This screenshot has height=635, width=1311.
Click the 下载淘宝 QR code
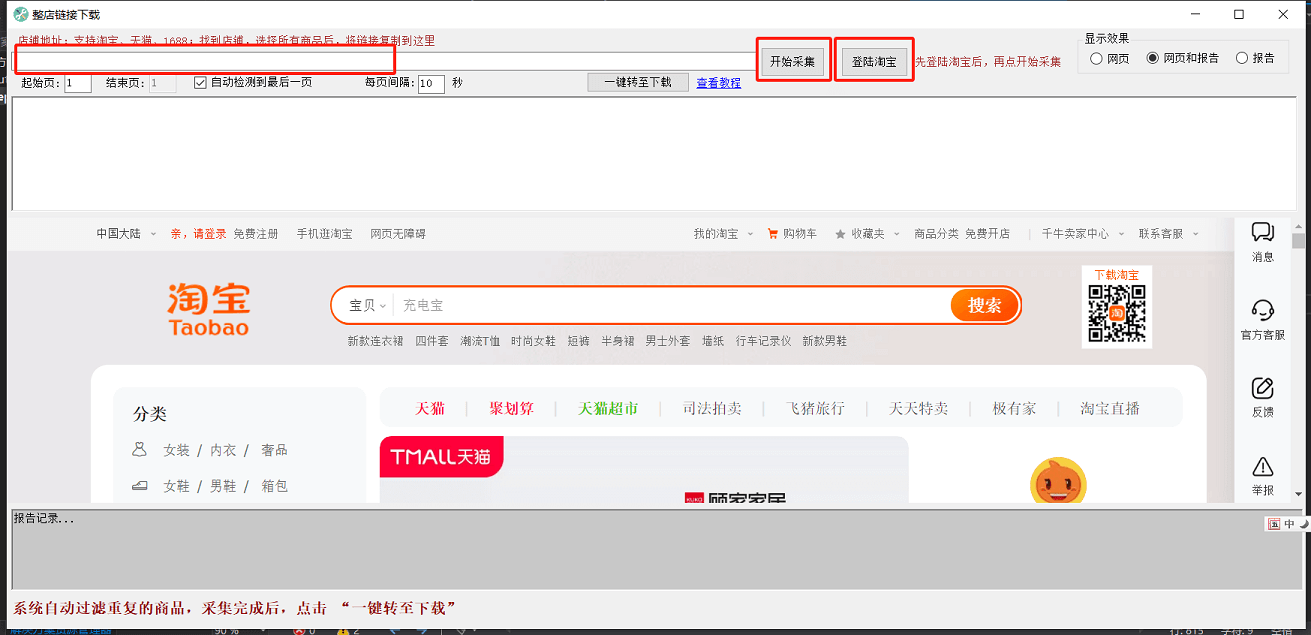click(x=1116, y=313)
